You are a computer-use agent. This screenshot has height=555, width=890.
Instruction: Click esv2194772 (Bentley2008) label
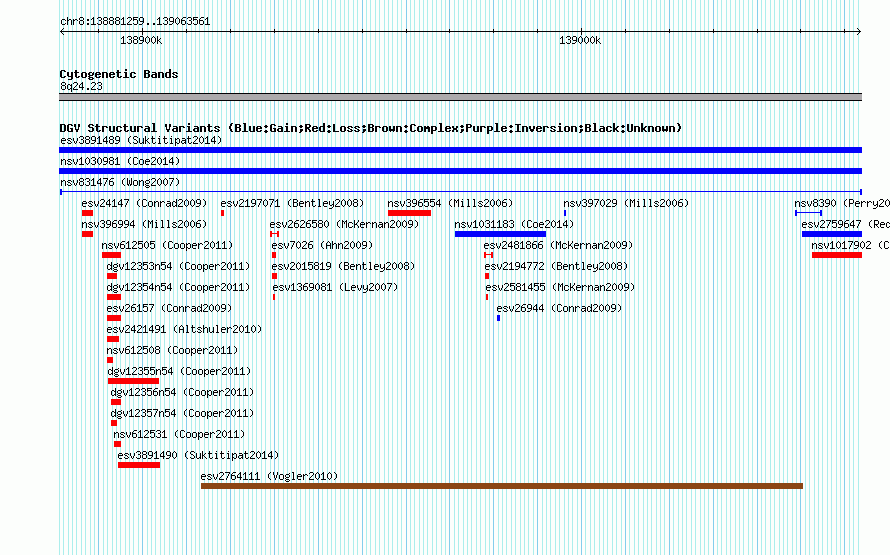pyautogui.click(x=556, y=266)
